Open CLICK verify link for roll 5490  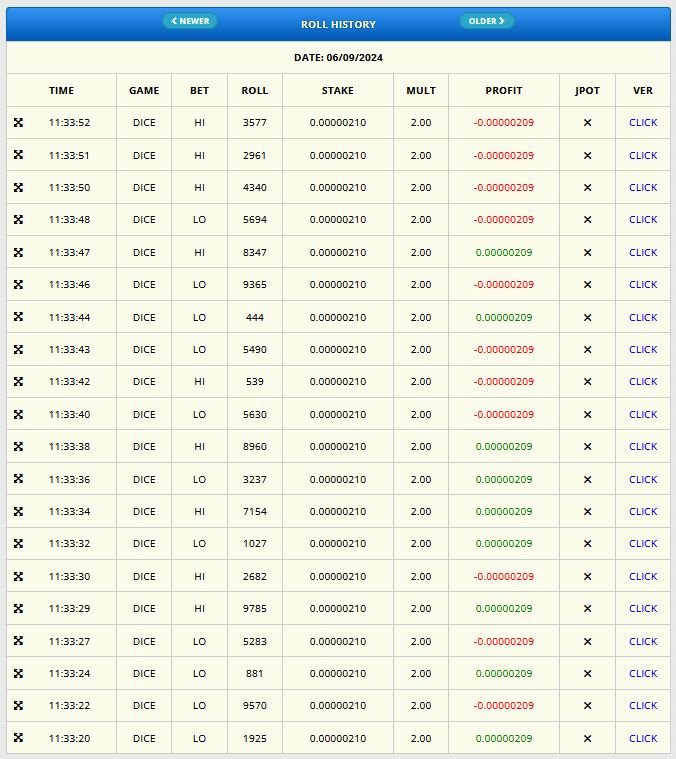click(643, 349)
